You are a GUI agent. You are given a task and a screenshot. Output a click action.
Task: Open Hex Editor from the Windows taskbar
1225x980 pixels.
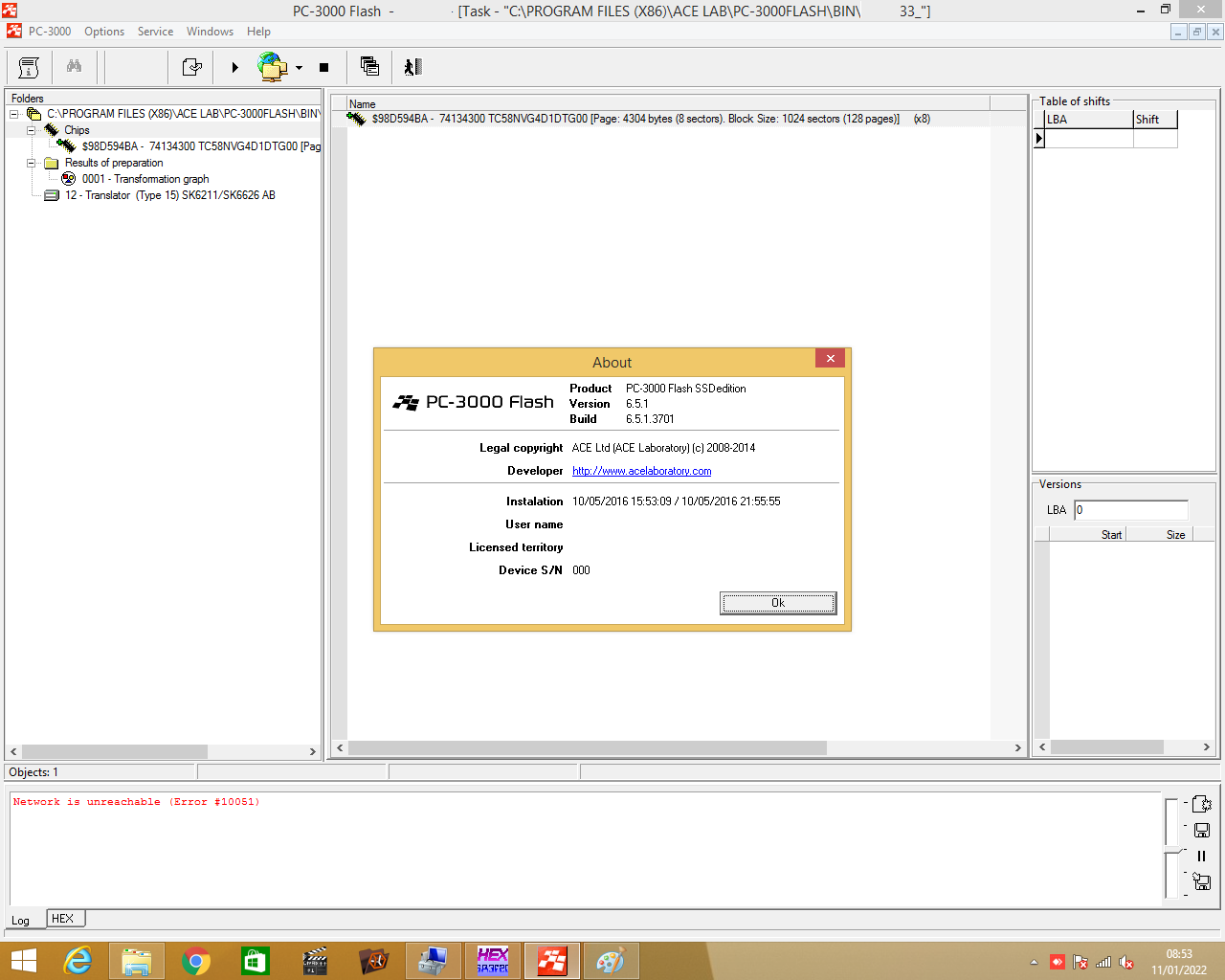click(x=493, y=961)
